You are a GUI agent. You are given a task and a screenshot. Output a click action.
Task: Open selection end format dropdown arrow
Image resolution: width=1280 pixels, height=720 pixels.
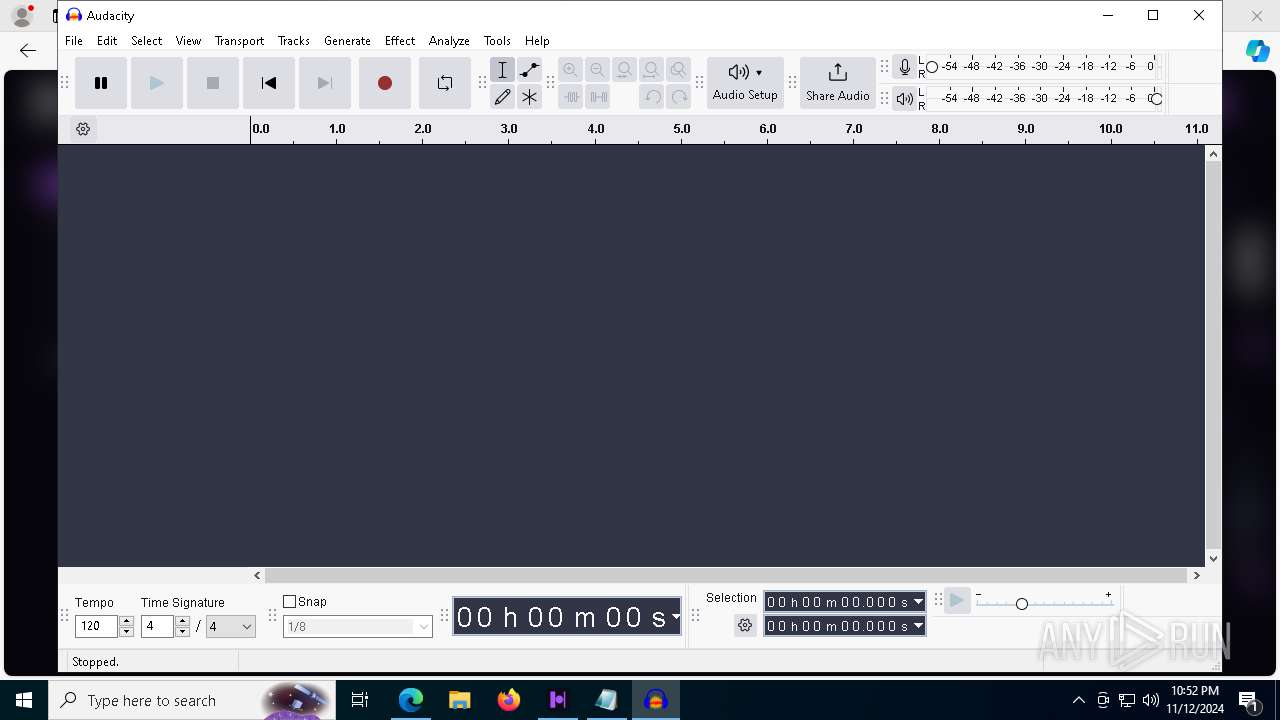pos(918,626)
